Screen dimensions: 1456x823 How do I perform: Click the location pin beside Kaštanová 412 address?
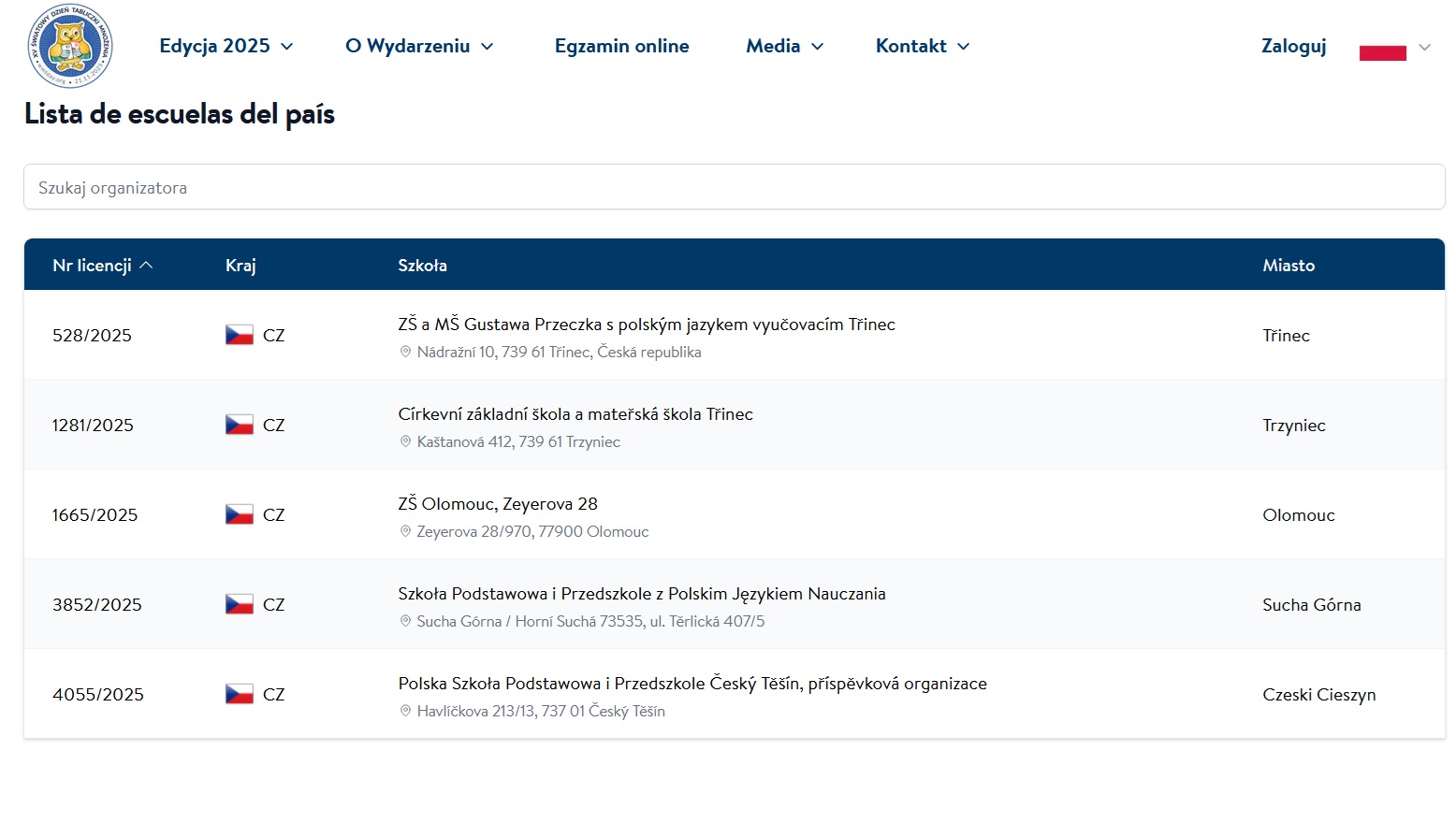point(405,442)
